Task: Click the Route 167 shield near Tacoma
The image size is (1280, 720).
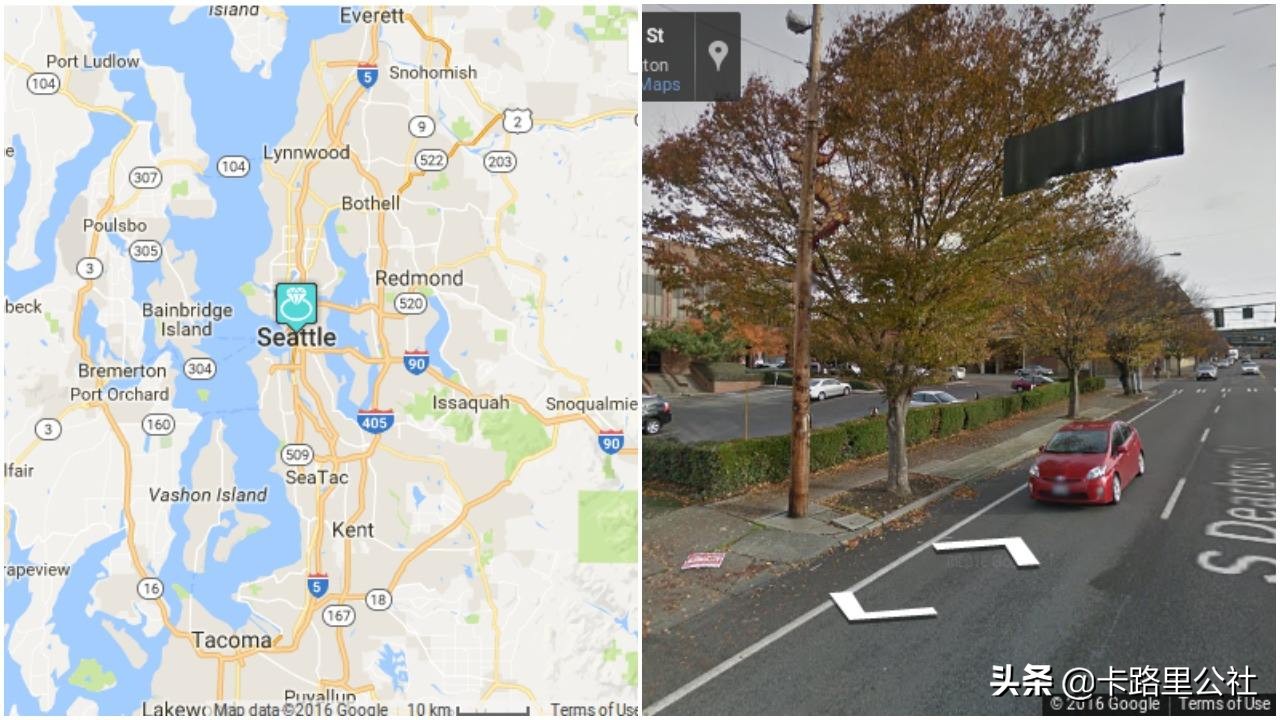Action: coord(338,615)
